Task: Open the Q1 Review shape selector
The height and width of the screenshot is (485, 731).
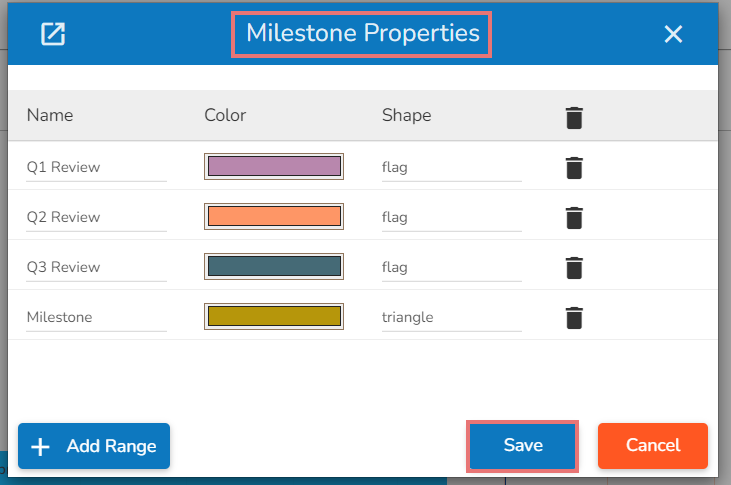Action: click(x=451, y=167)
